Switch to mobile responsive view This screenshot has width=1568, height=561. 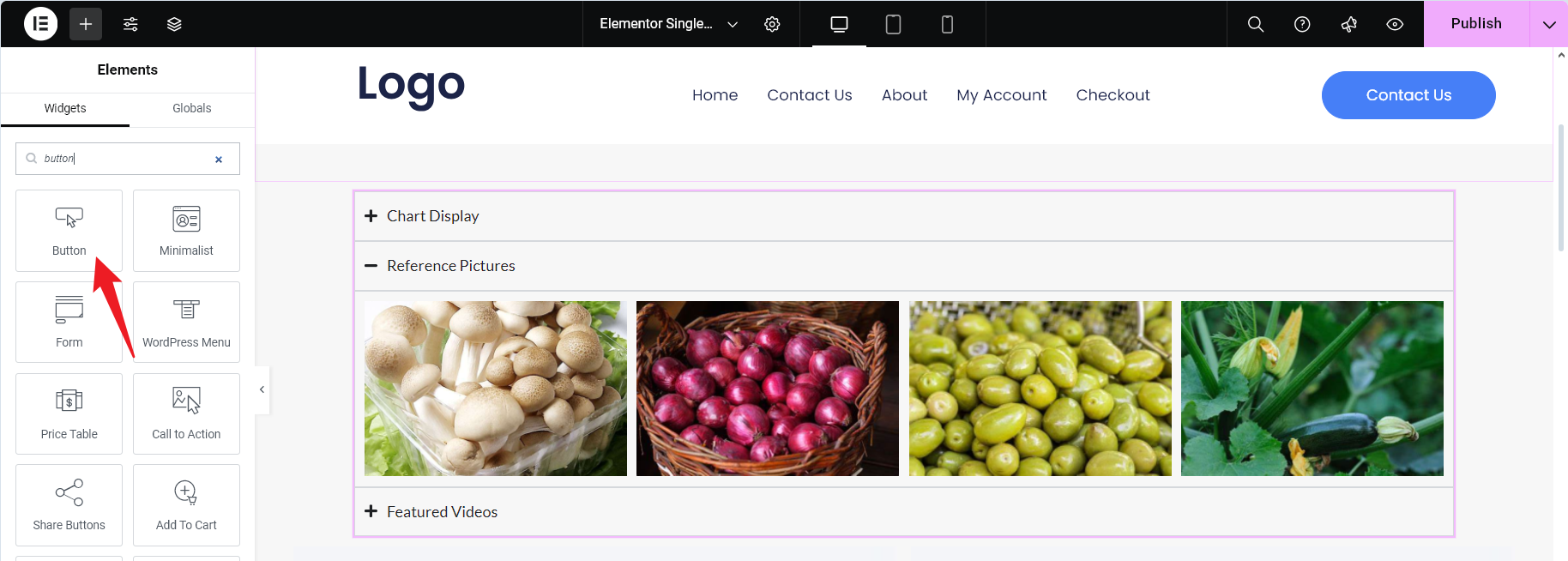pos(947,24)
